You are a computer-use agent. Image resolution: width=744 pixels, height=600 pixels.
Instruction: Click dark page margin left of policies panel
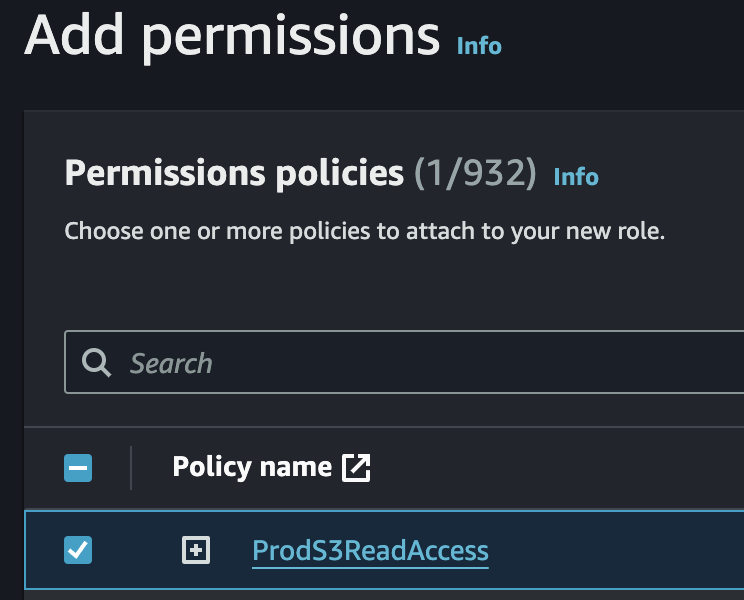coord(11,350)
